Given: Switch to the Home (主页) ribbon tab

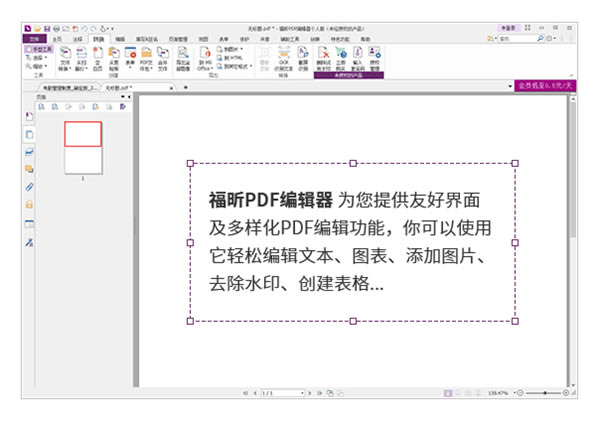Looking at the screenshot, I should coord(57,39).
